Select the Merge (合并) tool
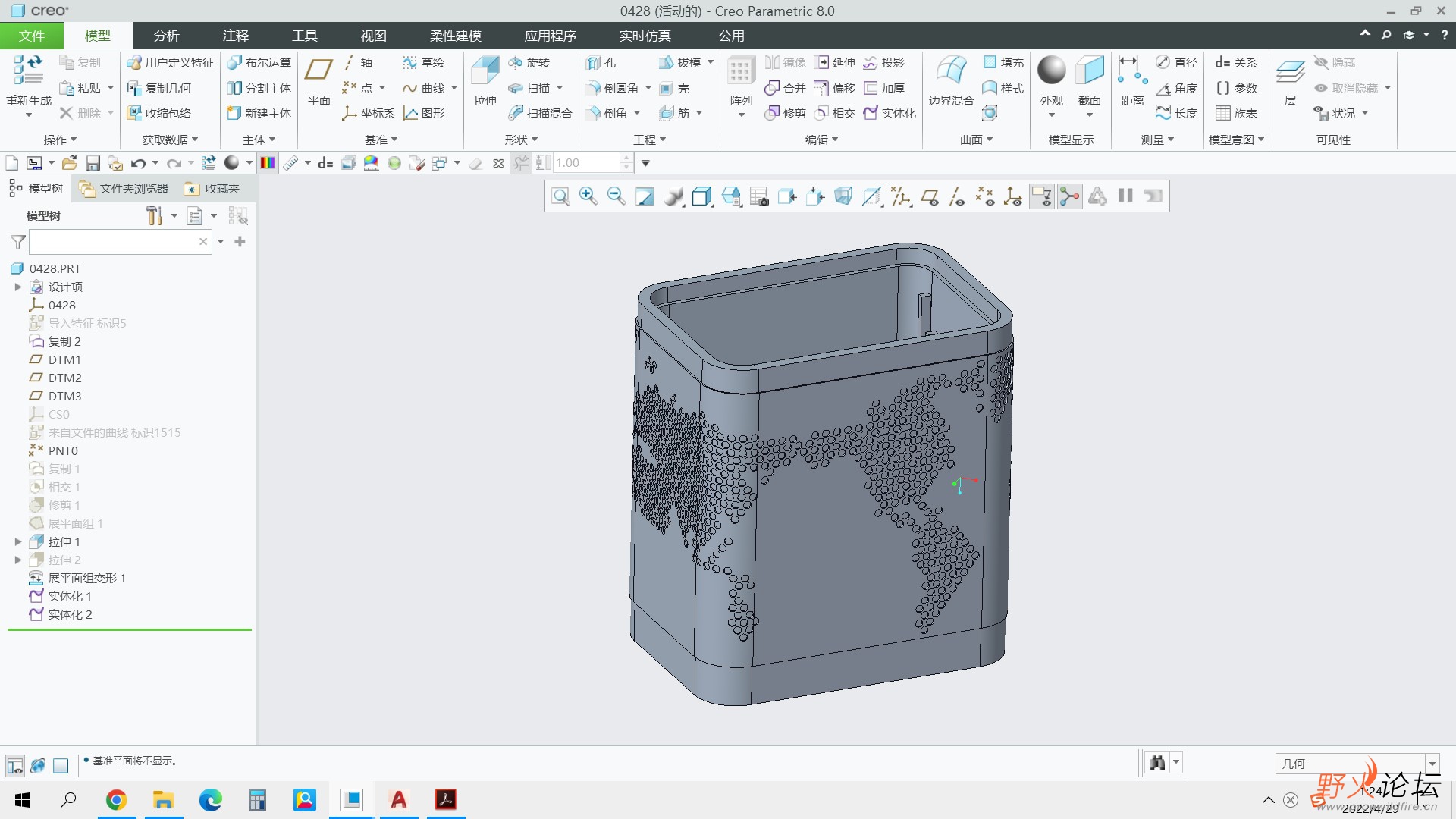Image resolution: width=1456 pixels, height=819 pixels. (785, 88)
